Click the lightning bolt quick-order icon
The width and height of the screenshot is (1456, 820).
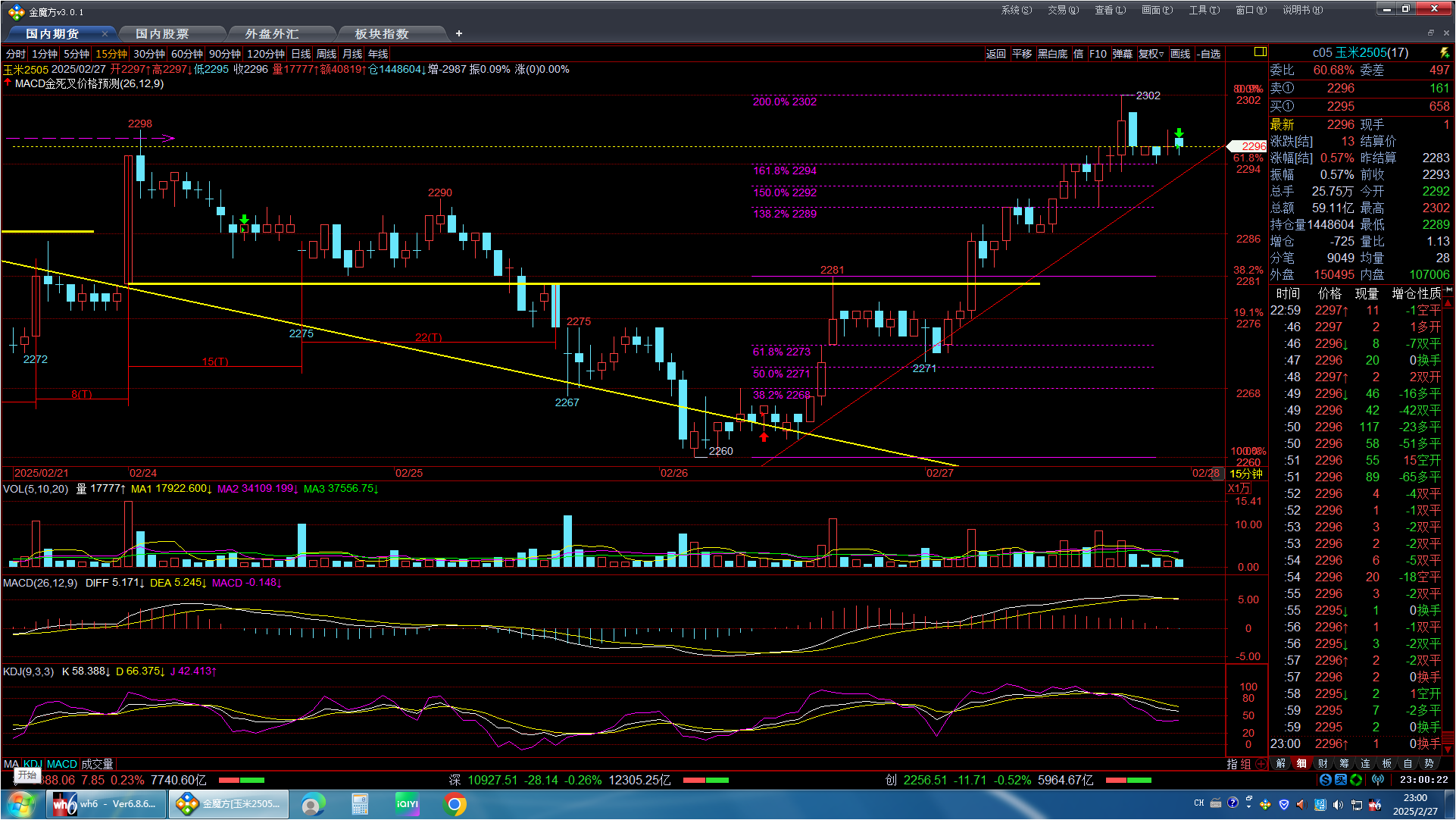tap(1444, 53)
